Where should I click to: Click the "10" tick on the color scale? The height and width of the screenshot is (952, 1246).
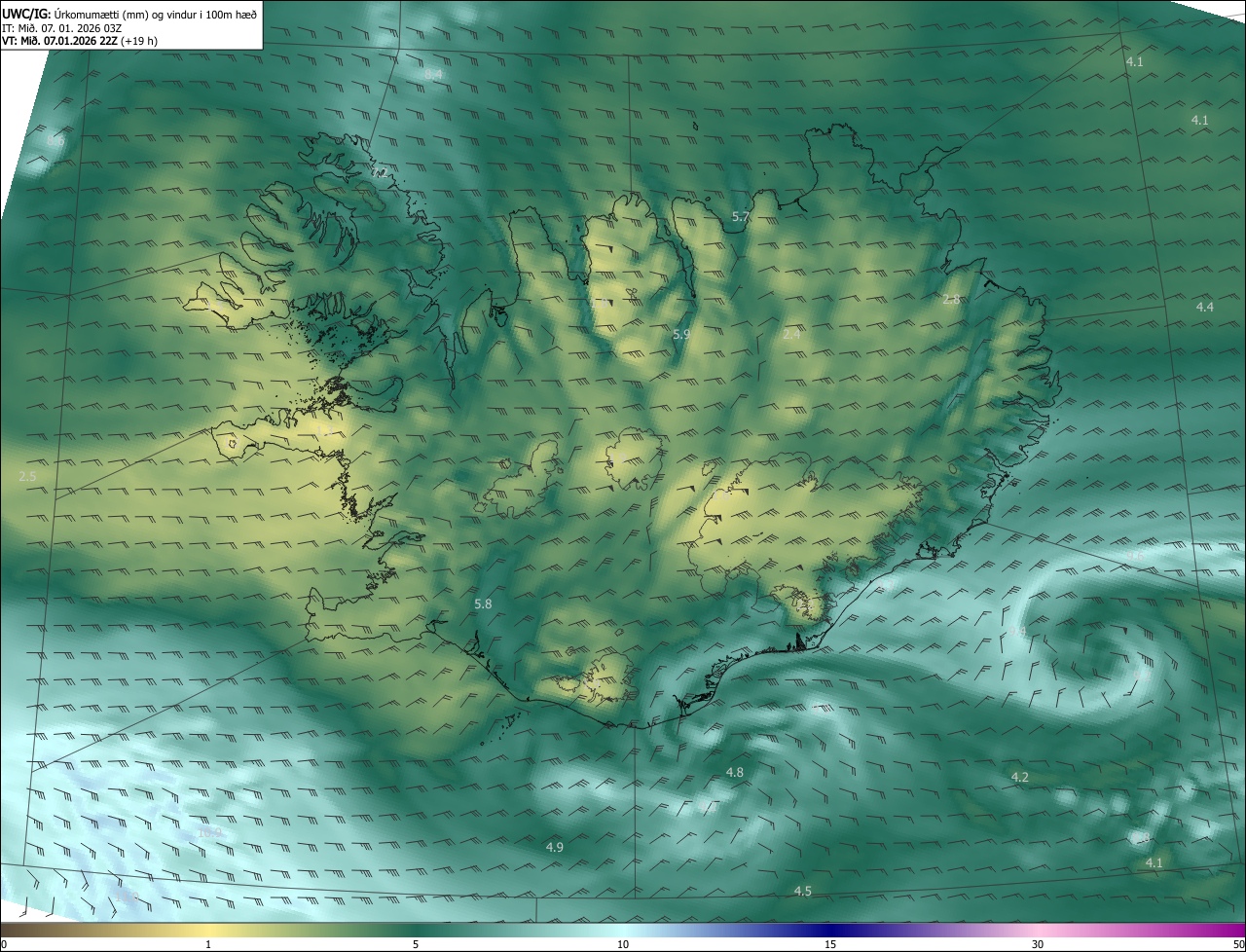[623, 944]
